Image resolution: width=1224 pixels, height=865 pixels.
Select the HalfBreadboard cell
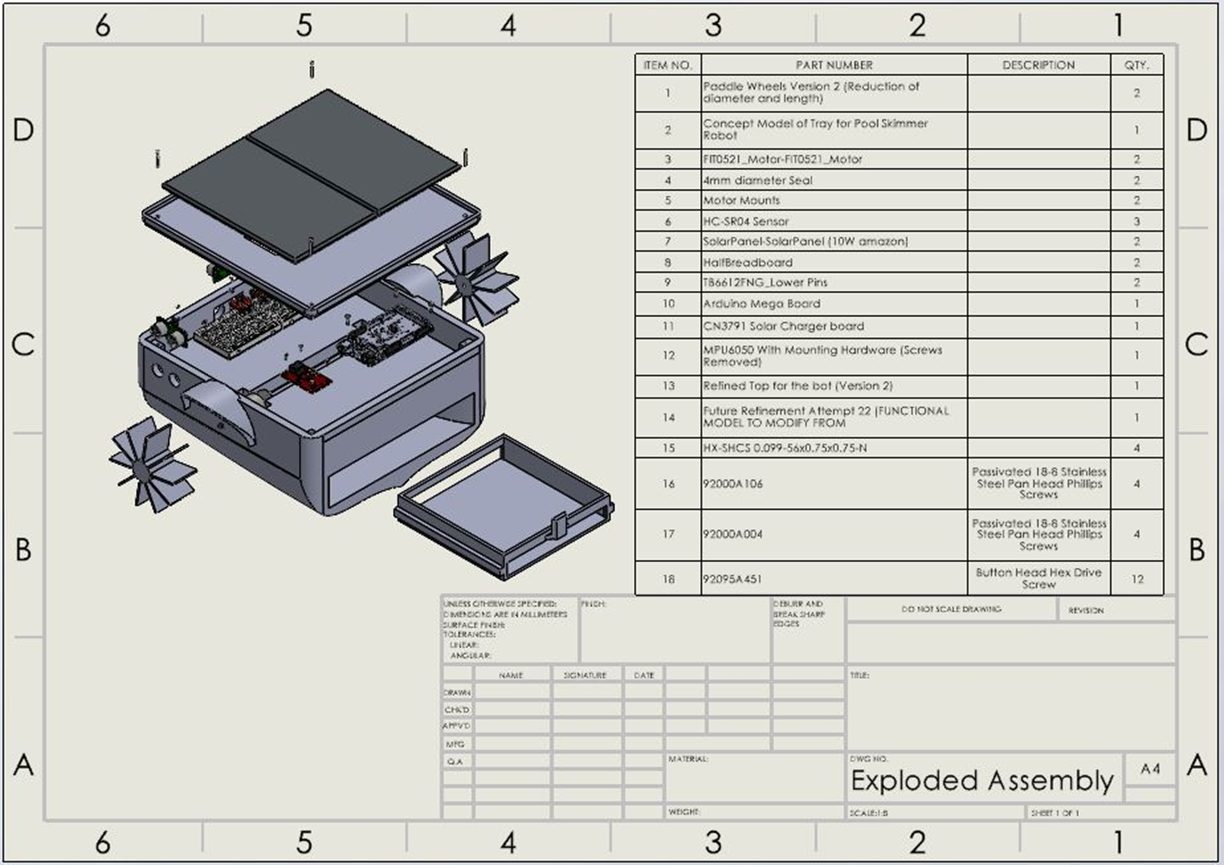(x=834, y=262)
